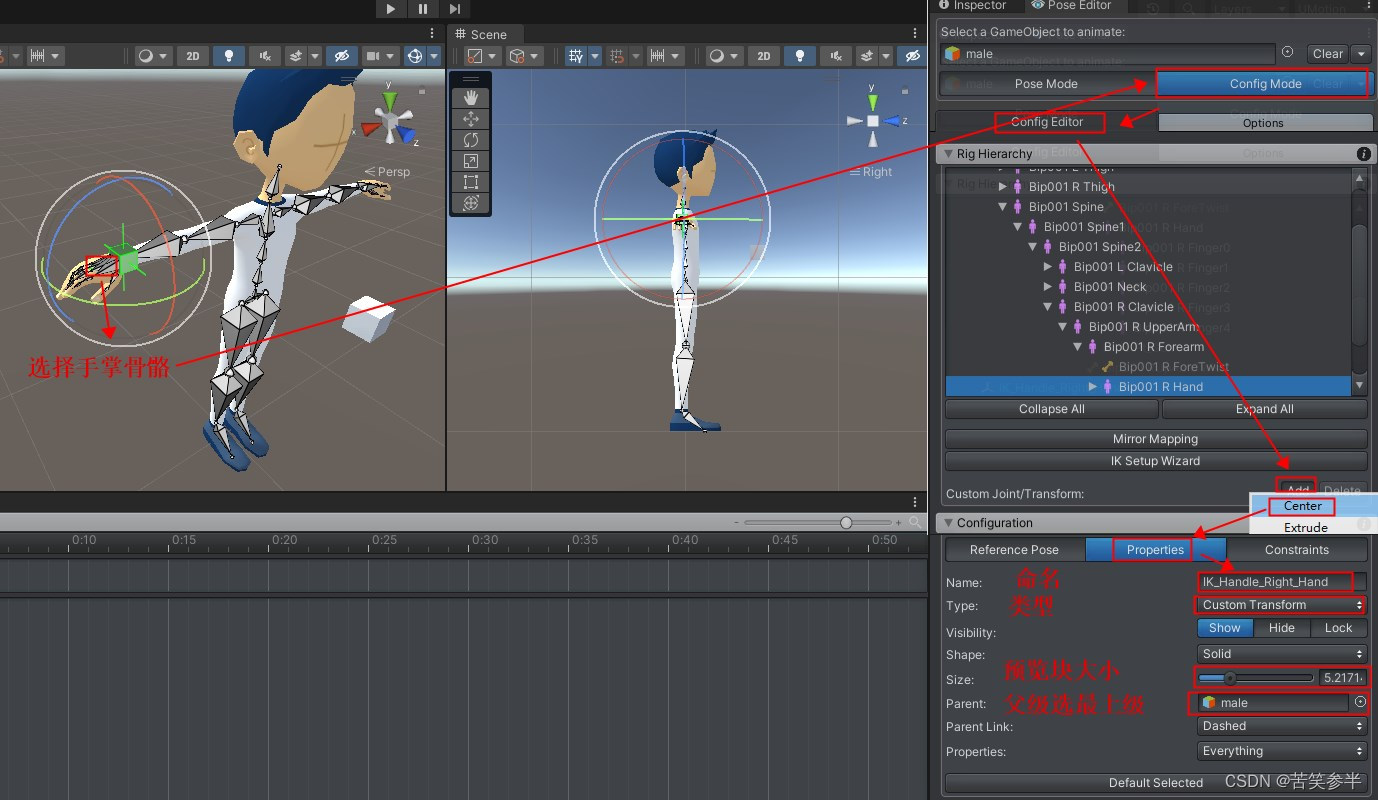Screen dimensions: 1378x800
Task: Click the IK_Handle_Right_Hand name field
Action: pos(1275,581)
